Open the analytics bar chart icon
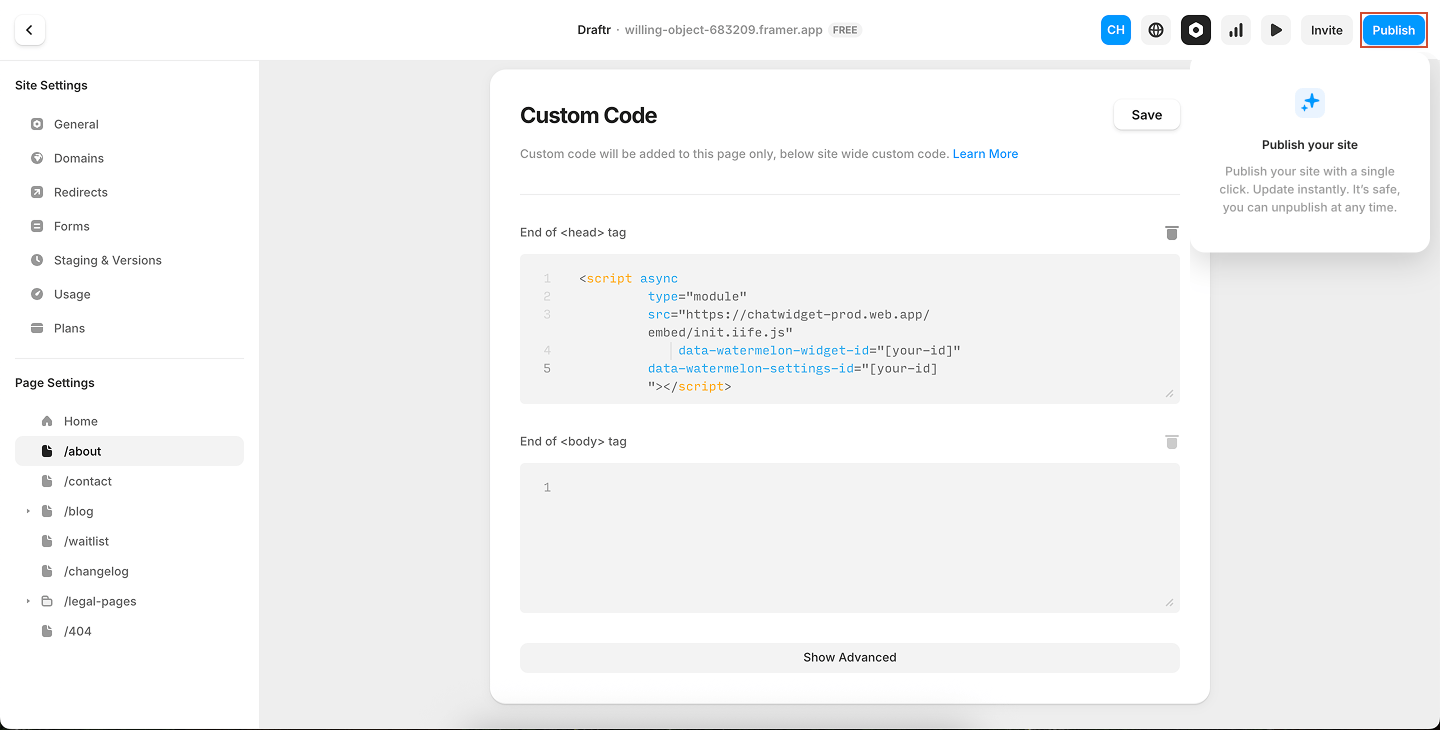The height and width of the screenshot is (730, 1440). point(1236,30)
